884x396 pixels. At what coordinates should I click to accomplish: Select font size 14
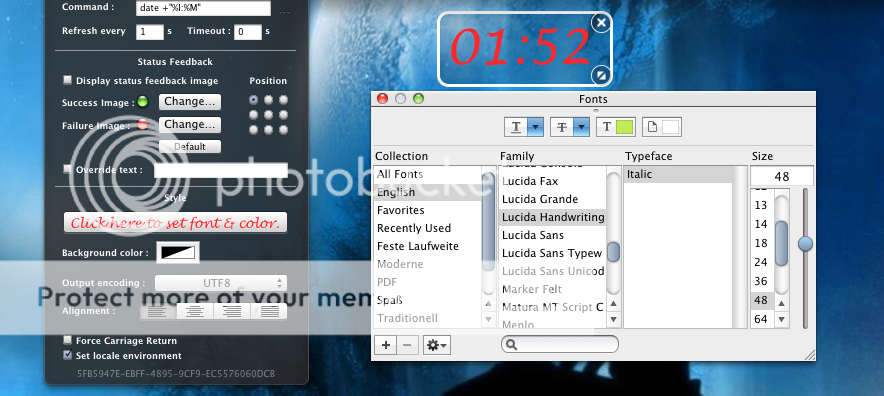[761, 224]
